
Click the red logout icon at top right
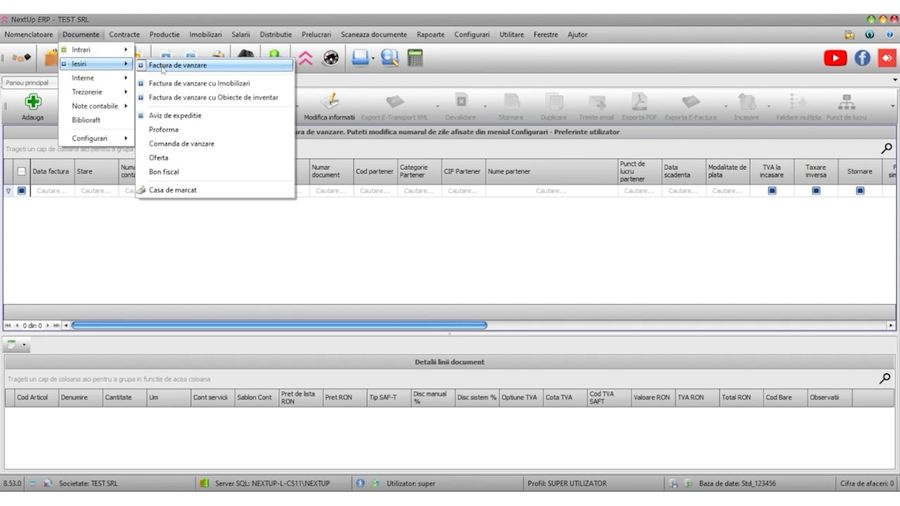[886, 58]
